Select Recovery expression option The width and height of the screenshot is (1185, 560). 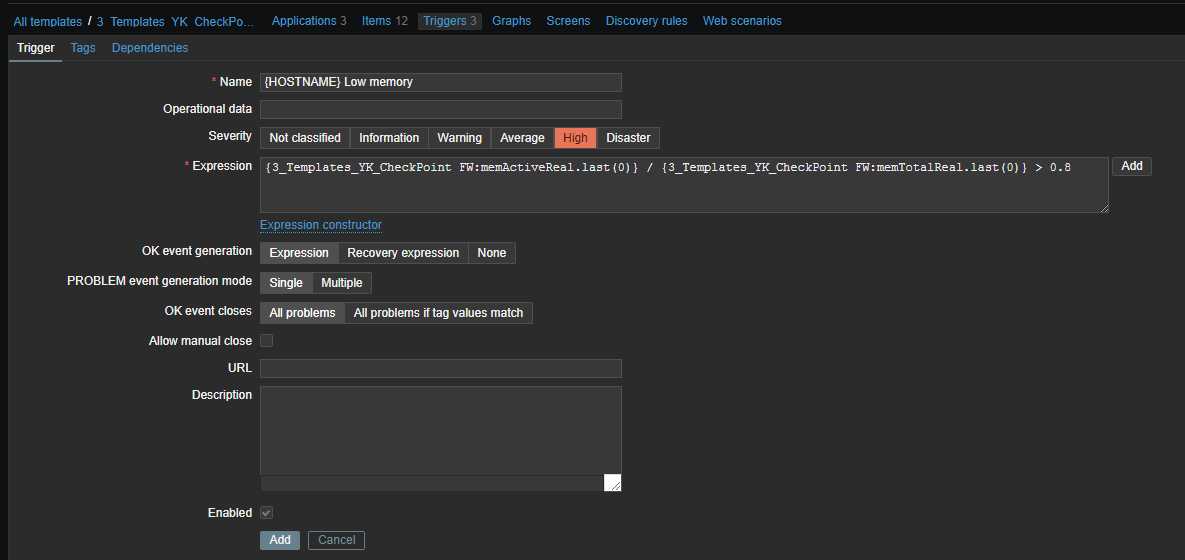[403, 252]
